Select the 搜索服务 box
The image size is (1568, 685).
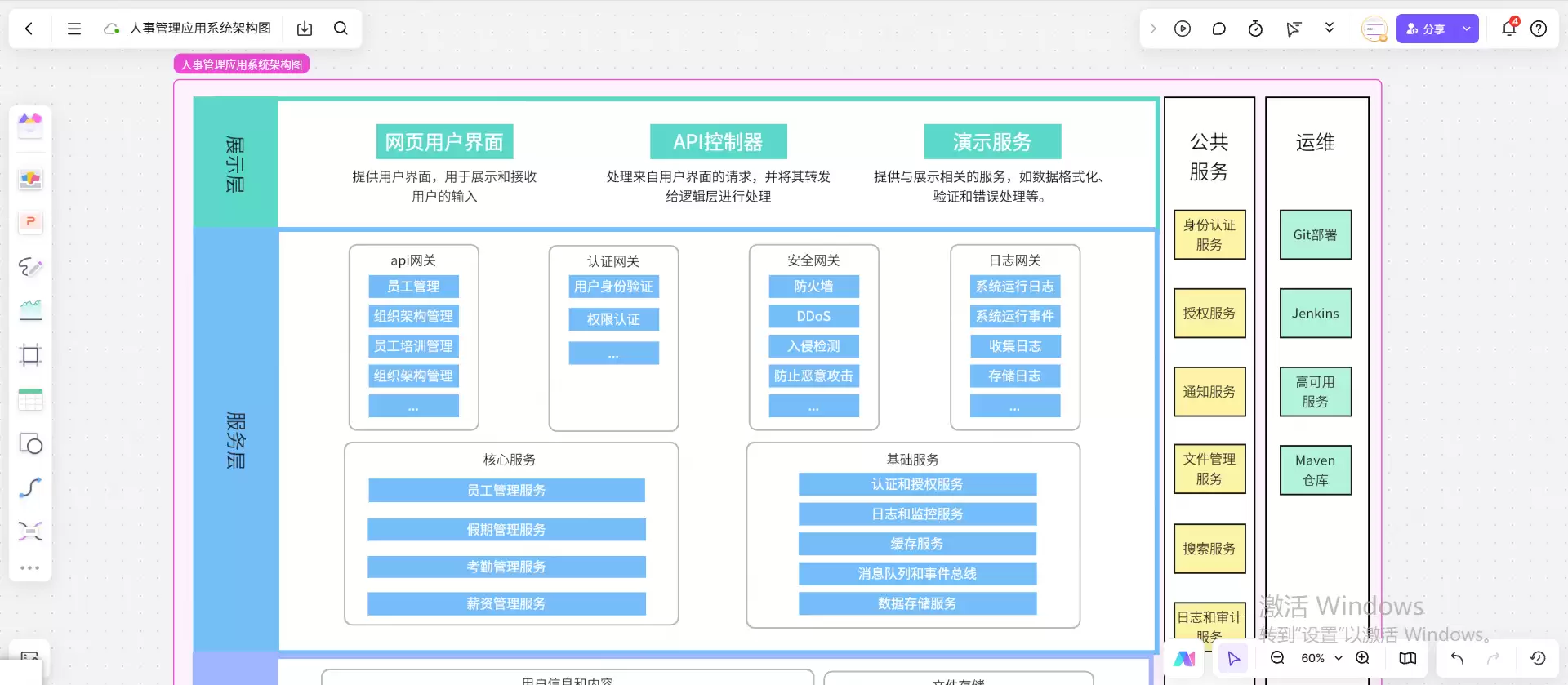[1209, 549]
